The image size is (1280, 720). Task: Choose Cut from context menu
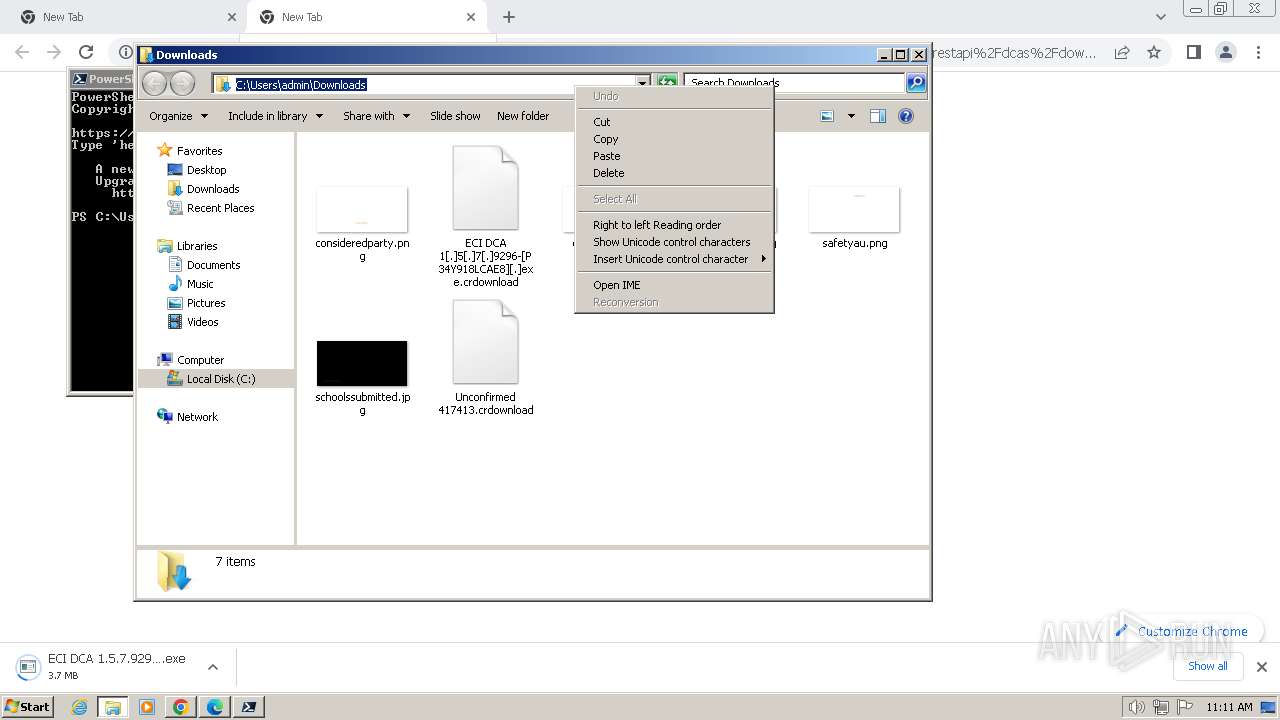pyautogui.click(x=674, y=122)
